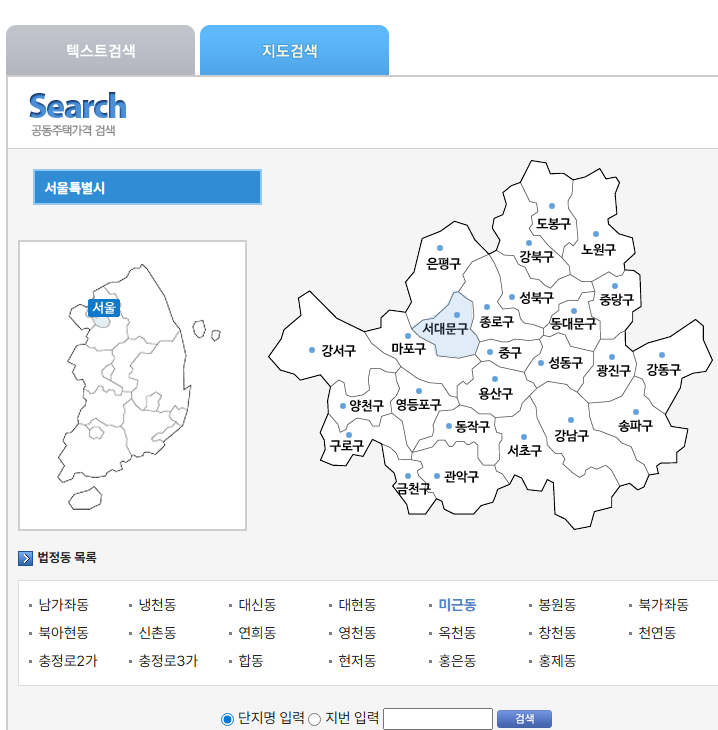Click the highlighted 미근동 link
The image size is (718, 730).
pyautogui.click(x=457, y=605)
